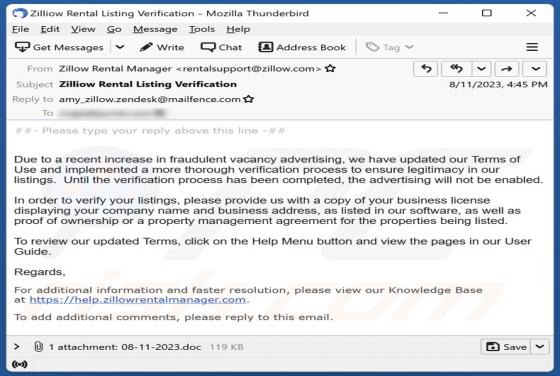560x376 pixels.
Task: Click the reply-to address amy_zillow.zendesk@mailfence.com
Action: (150, 99)
